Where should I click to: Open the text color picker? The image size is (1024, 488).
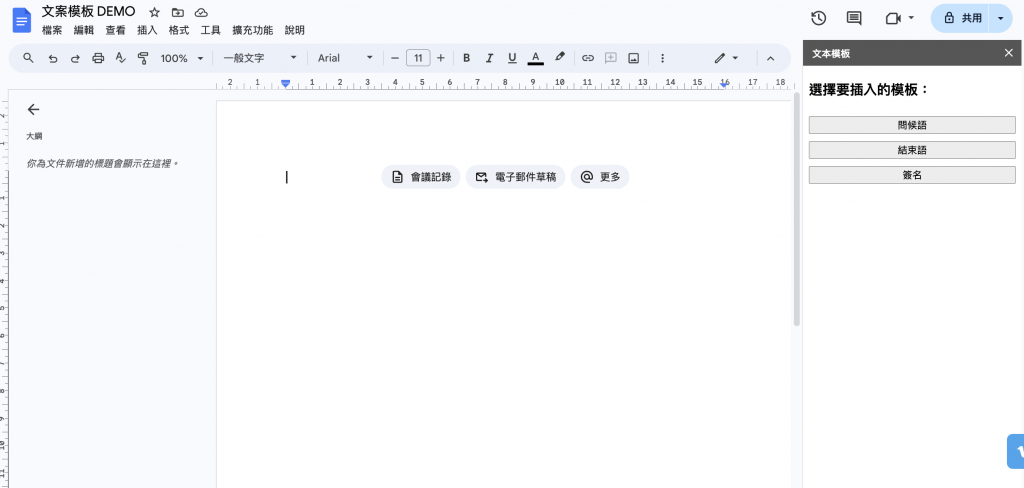coord(536,58)
